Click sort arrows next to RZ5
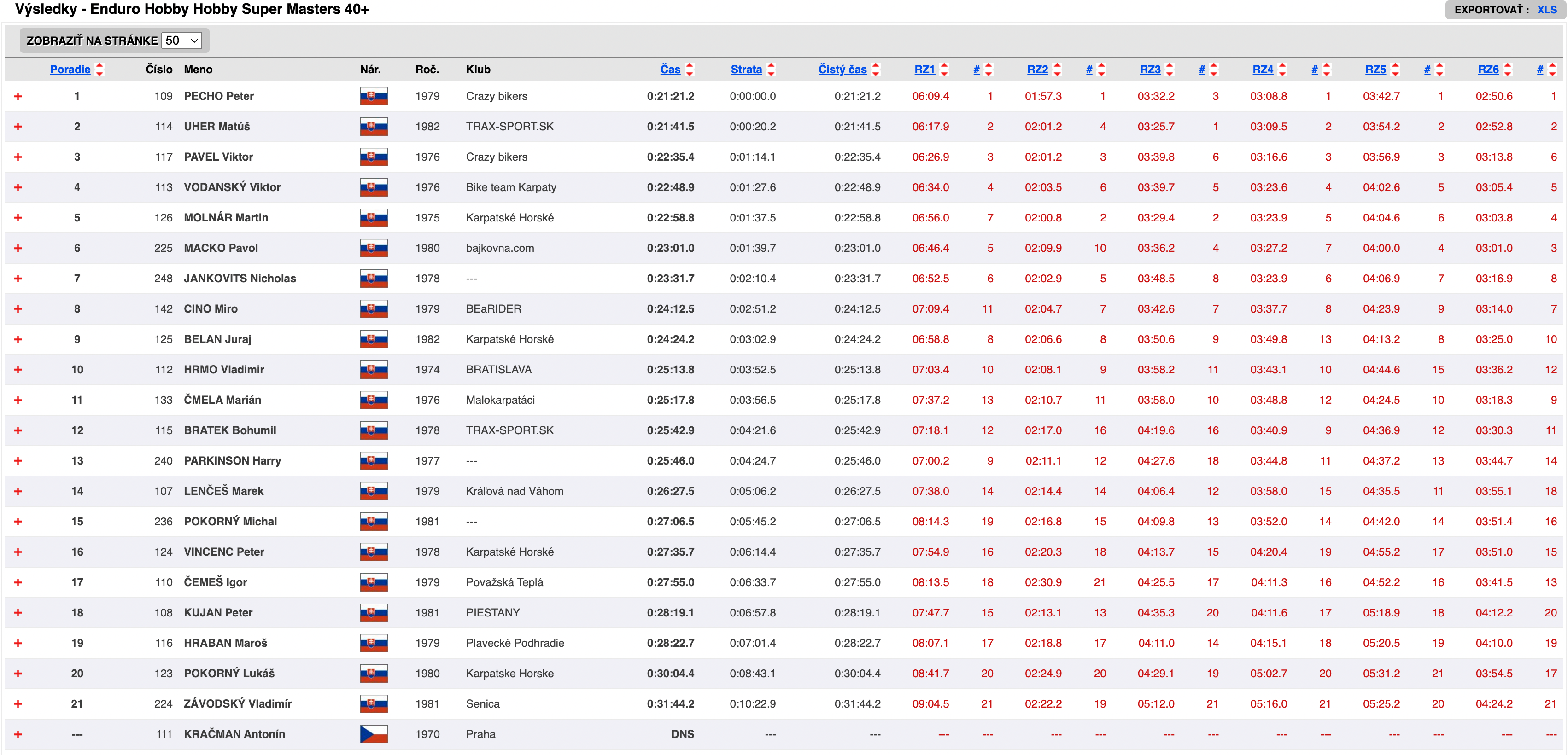The height and width of the screenshot is (755, 1568). 1395,70
